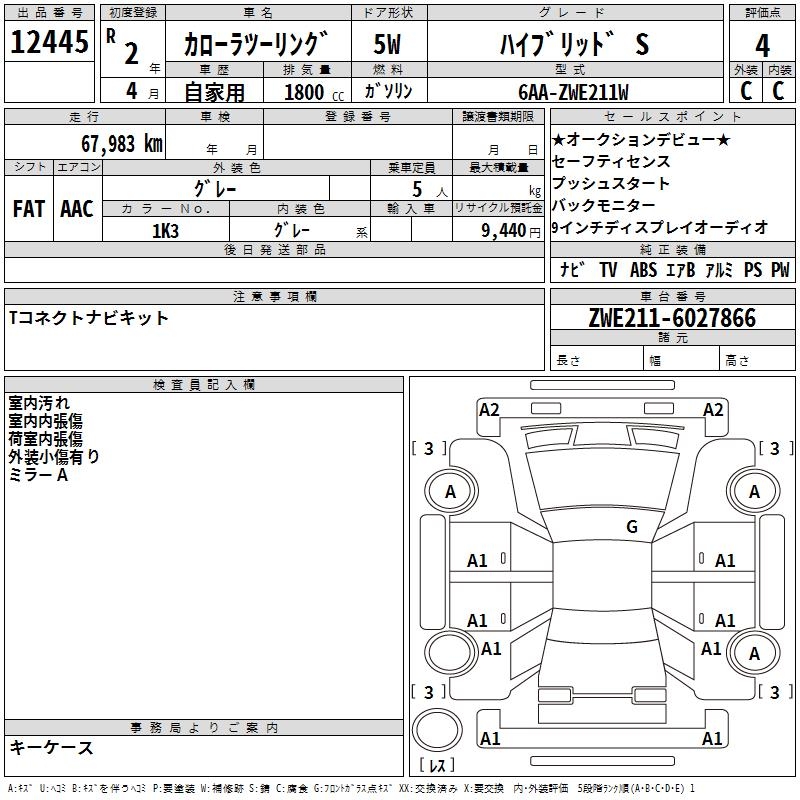Select グレー under the 外装色 header
Screen dimensions: 800x800
(215, 189)
